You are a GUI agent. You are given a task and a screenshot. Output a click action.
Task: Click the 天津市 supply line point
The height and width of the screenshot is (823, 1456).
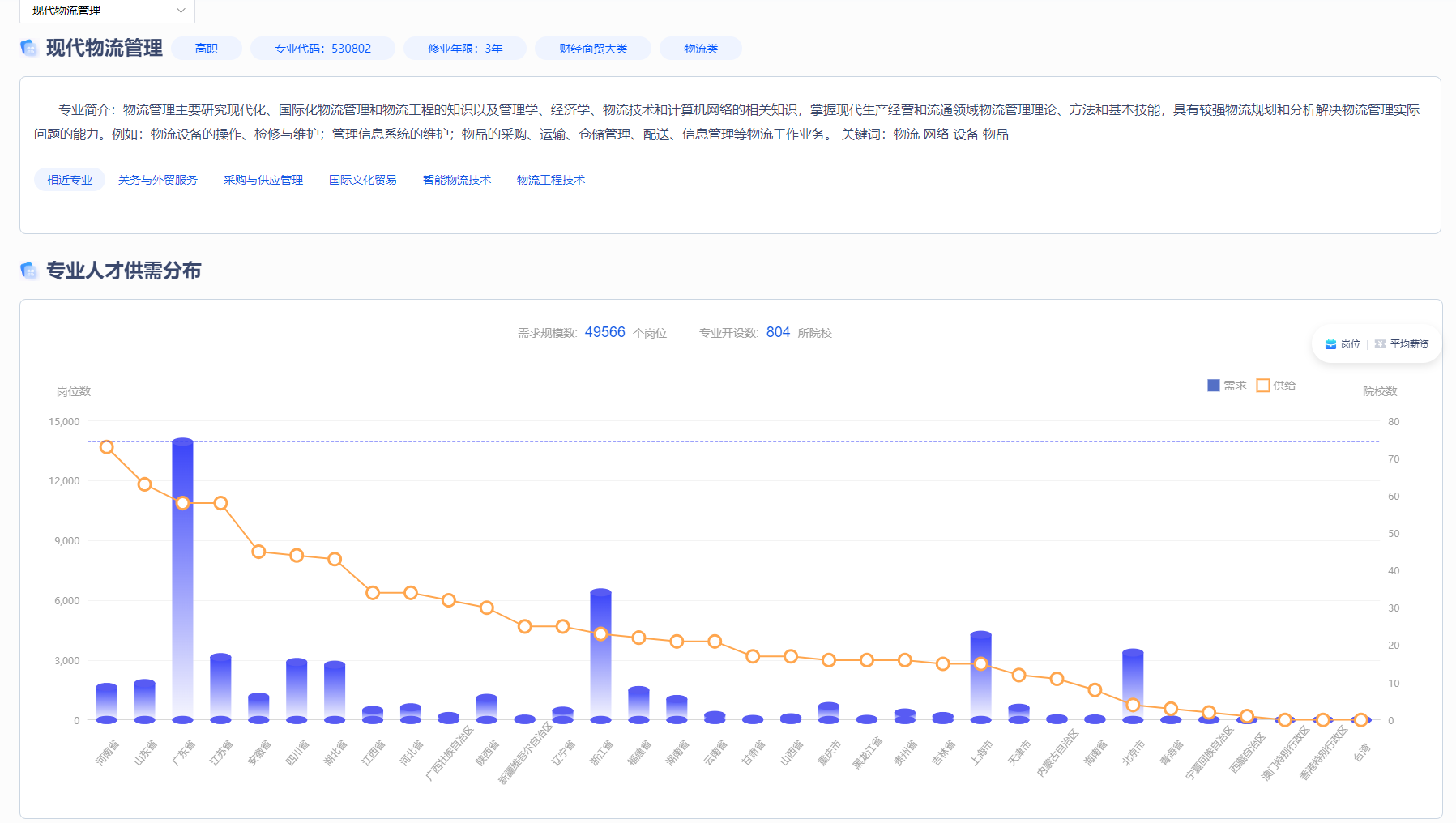tap(1018, 675)
